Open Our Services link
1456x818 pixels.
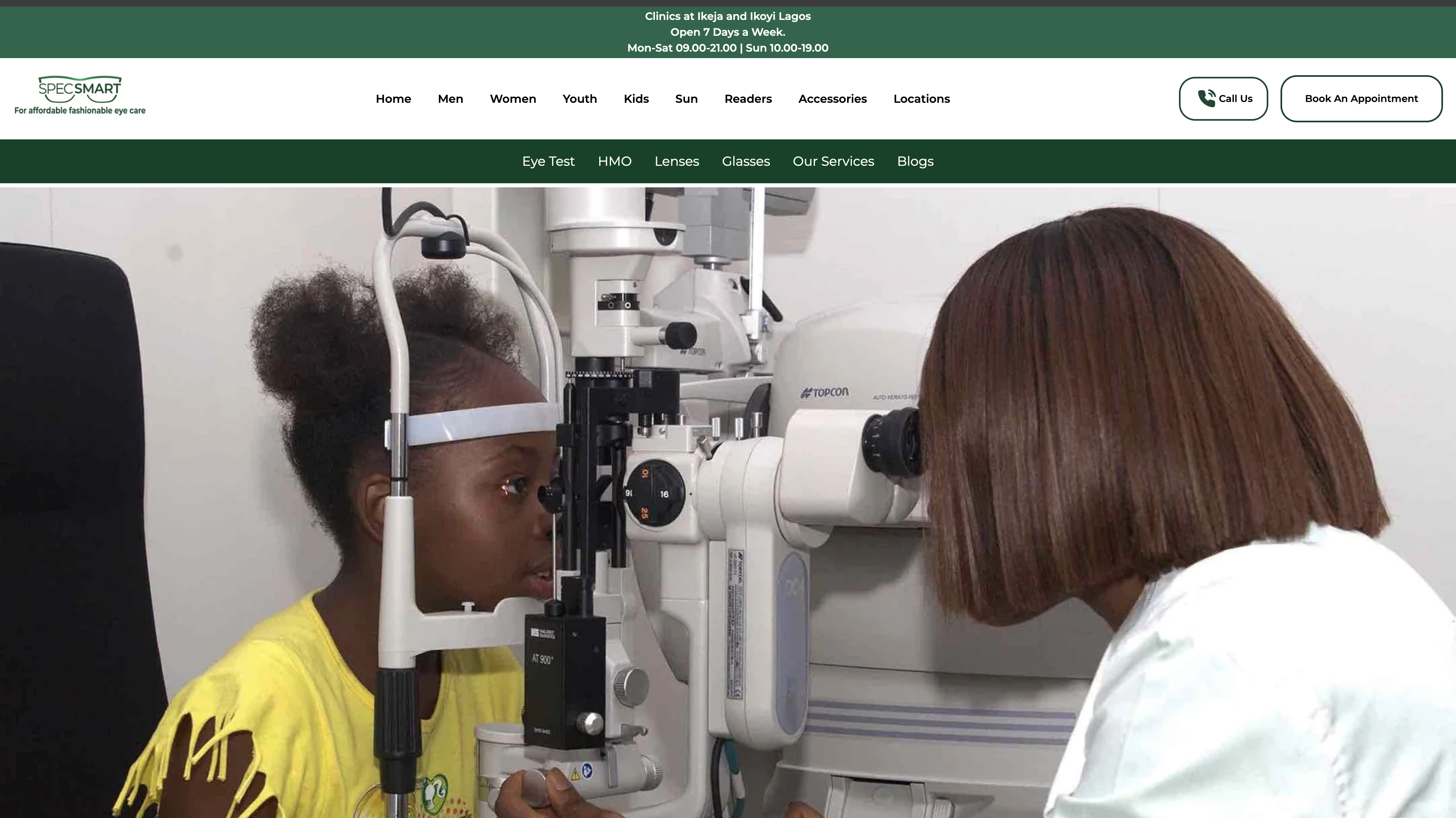point(833,162)
